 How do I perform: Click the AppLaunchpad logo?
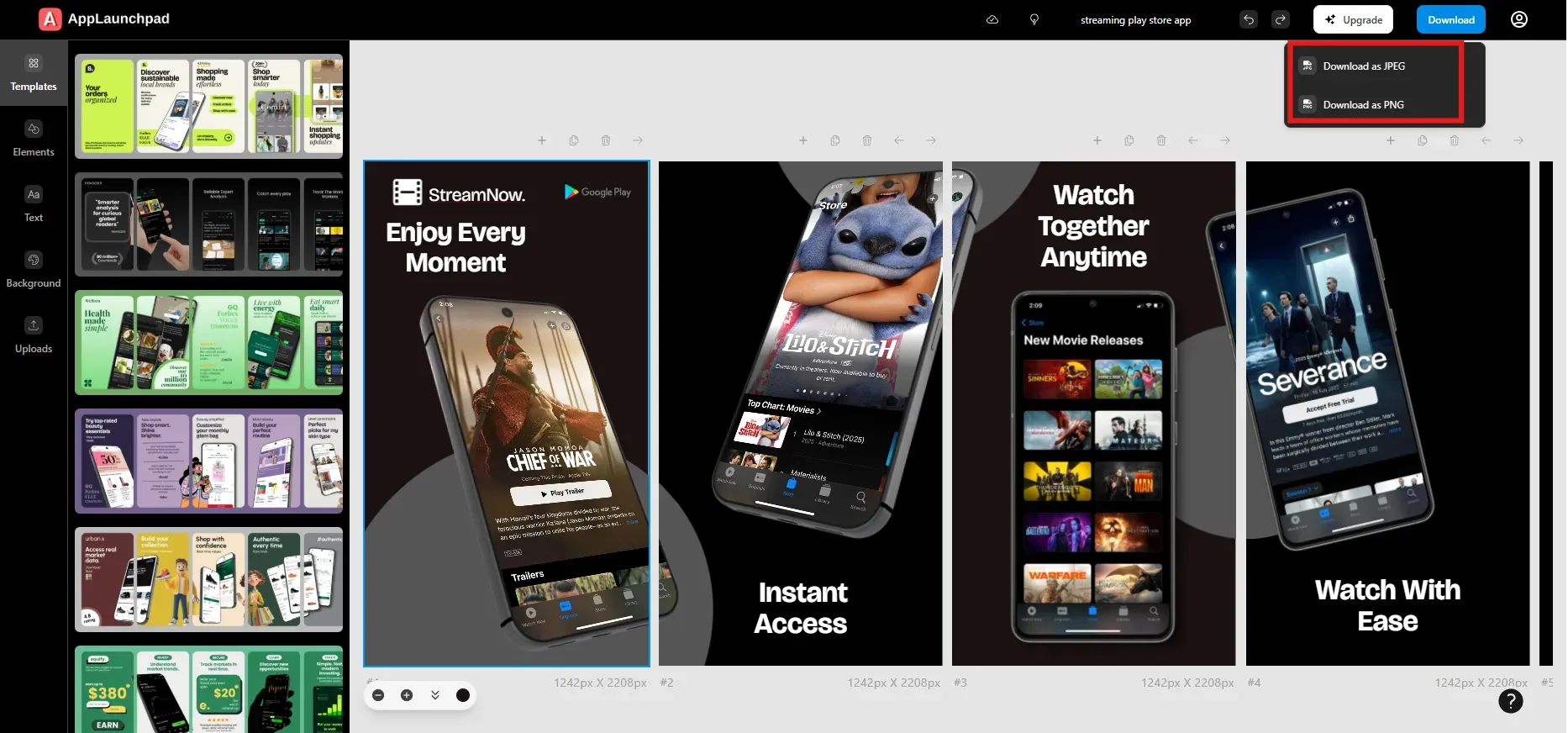[x=104, y=18]
